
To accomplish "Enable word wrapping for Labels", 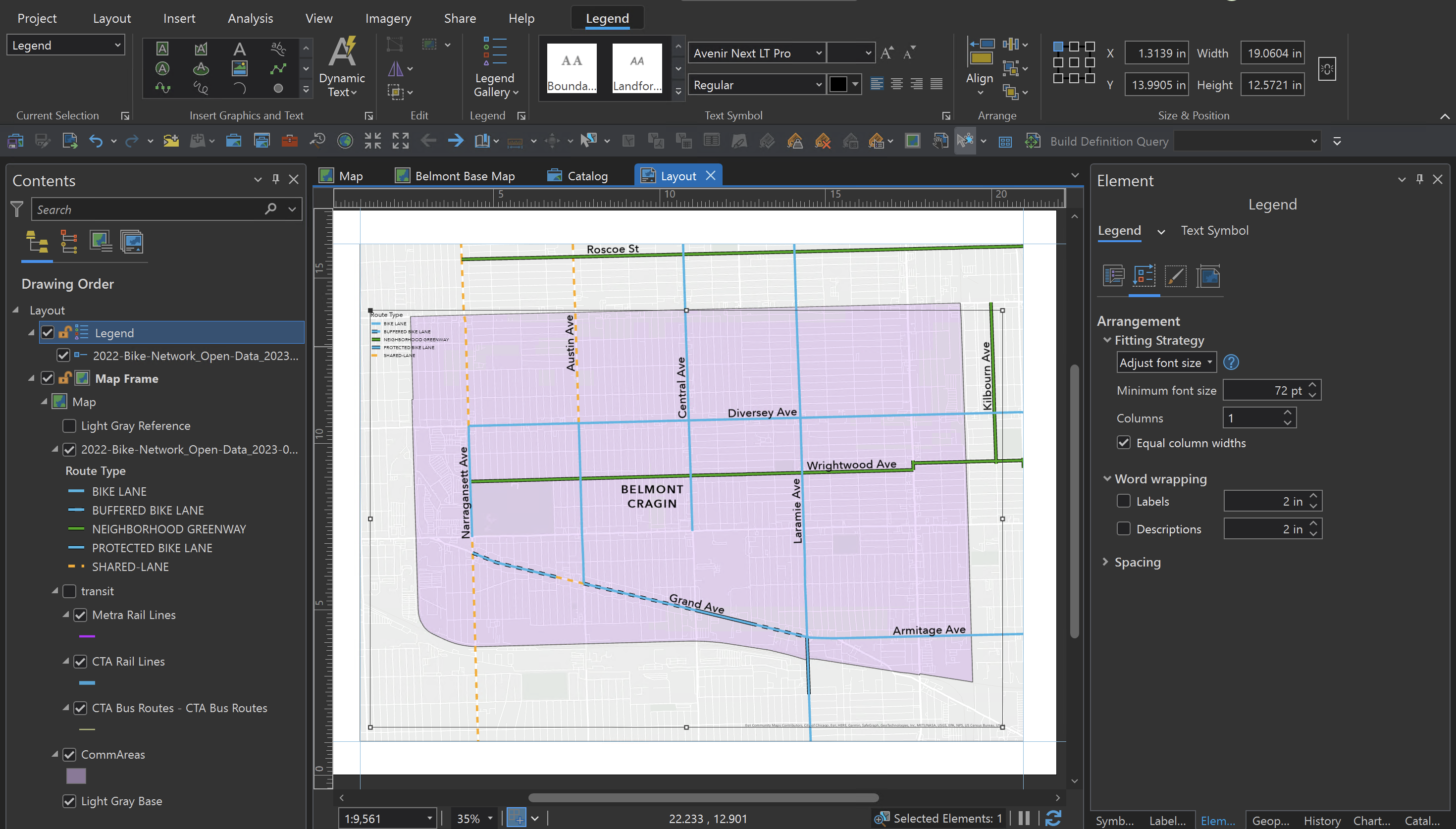I will (1123, 501).
